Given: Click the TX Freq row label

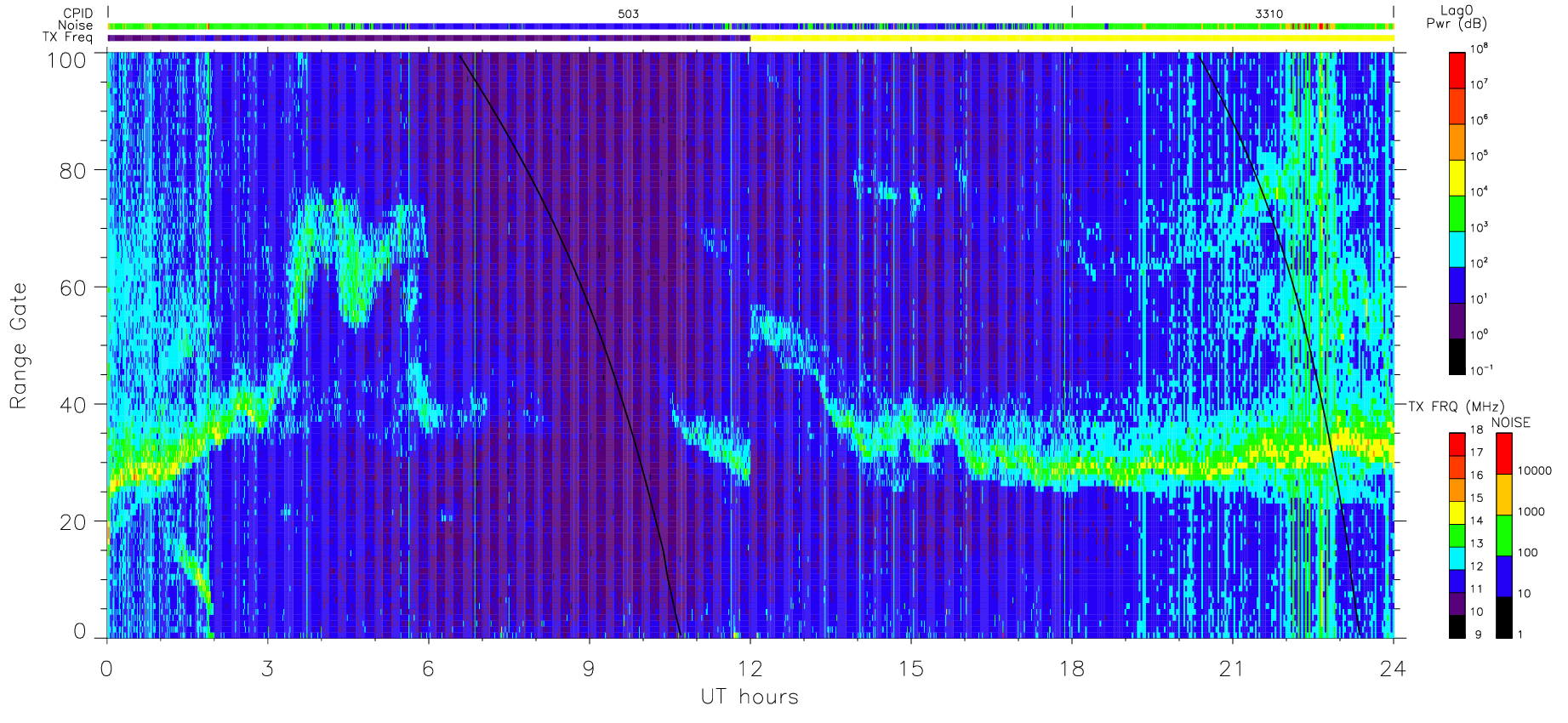Looking at the screenshot, I should click(x=68, y=37).
